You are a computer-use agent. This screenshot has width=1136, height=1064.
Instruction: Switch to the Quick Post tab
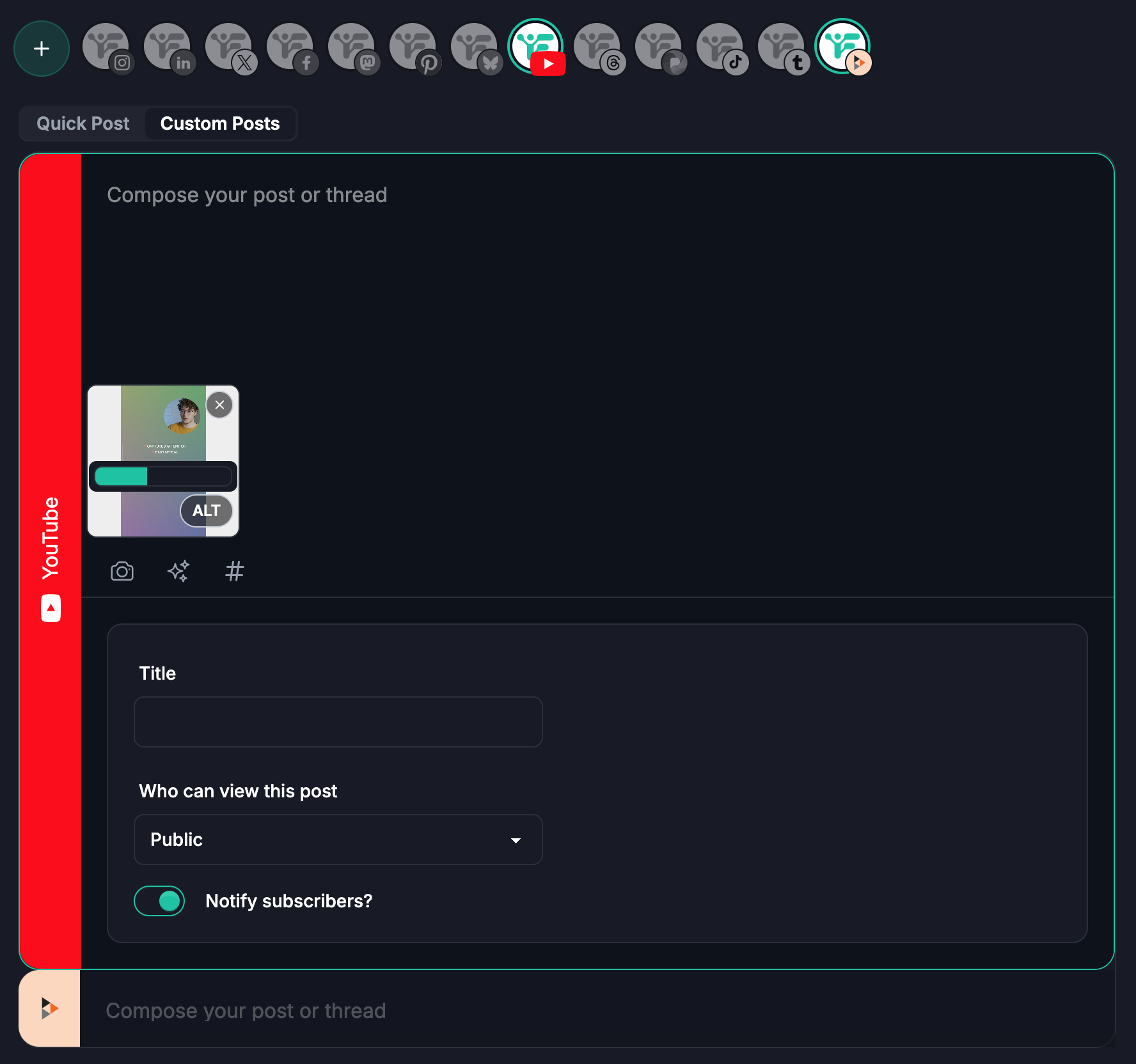click(83, 123)
